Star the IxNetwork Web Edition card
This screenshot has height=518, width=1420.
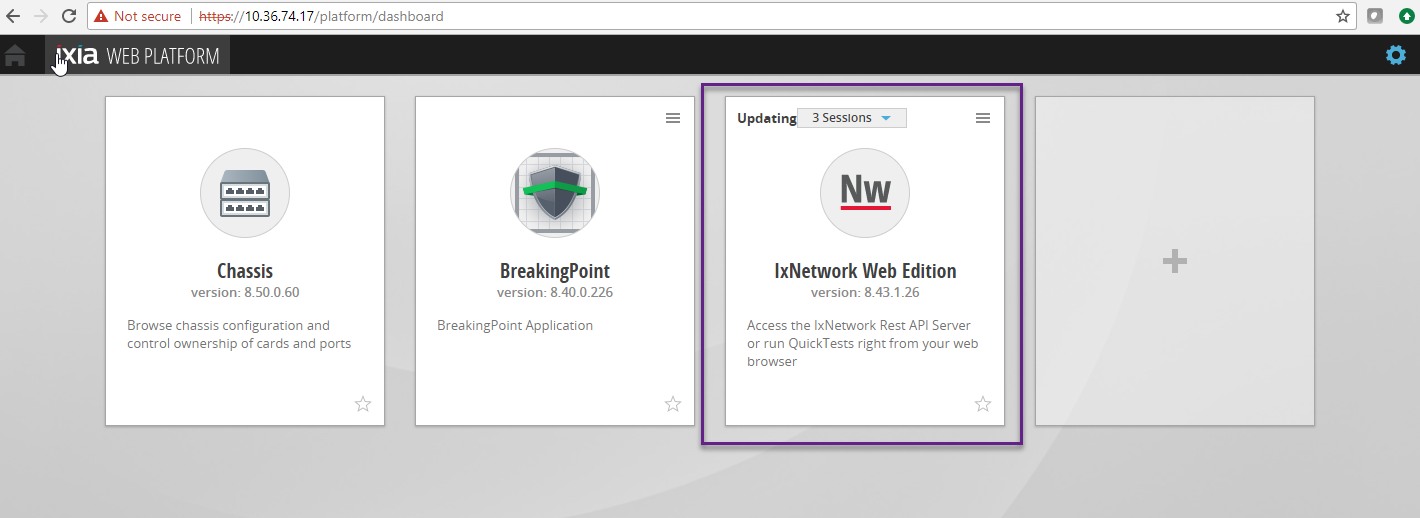pos(983,404)
